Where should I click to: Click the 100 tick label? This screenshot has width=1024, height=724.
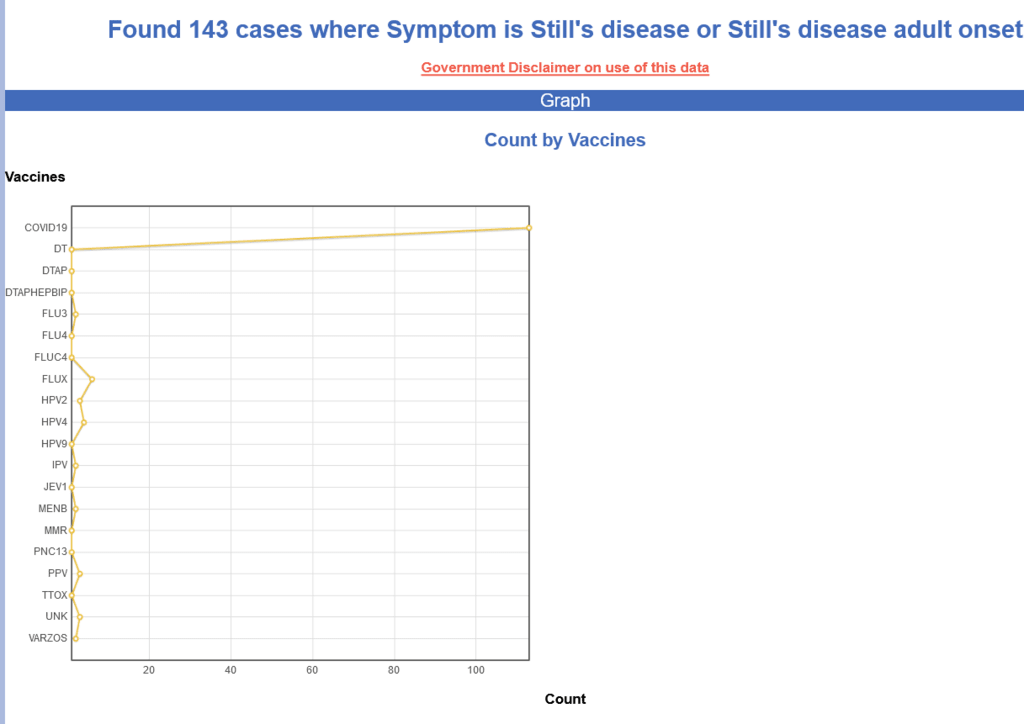(x=476, y=670)
